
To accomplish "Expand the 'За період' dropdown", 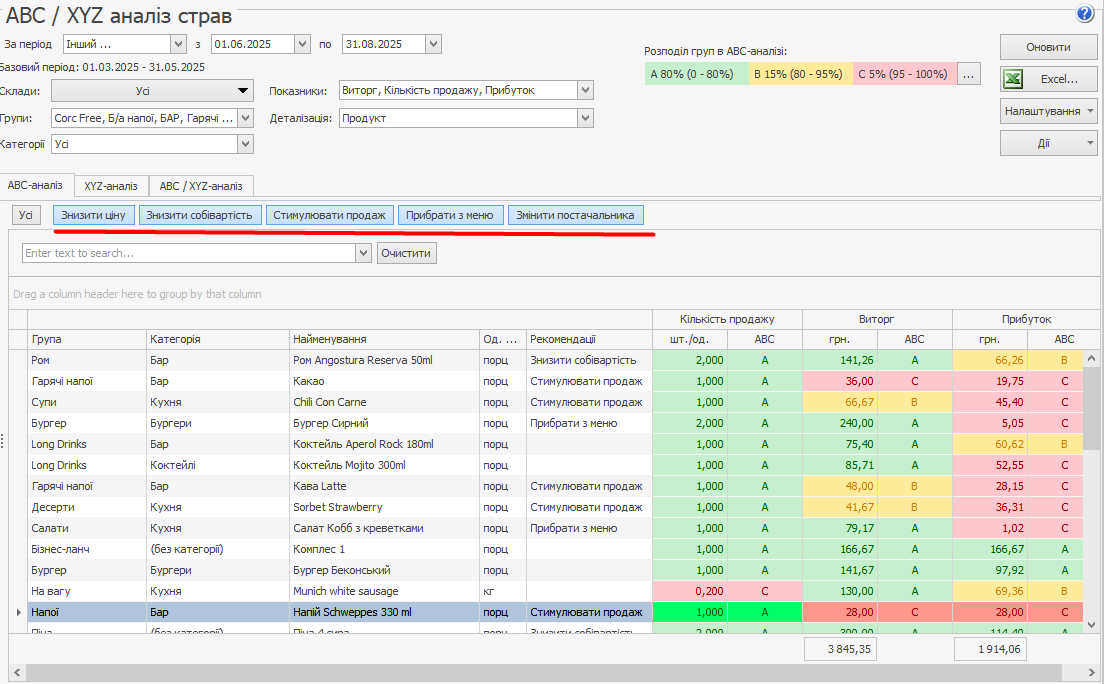I will pos(178,44).
